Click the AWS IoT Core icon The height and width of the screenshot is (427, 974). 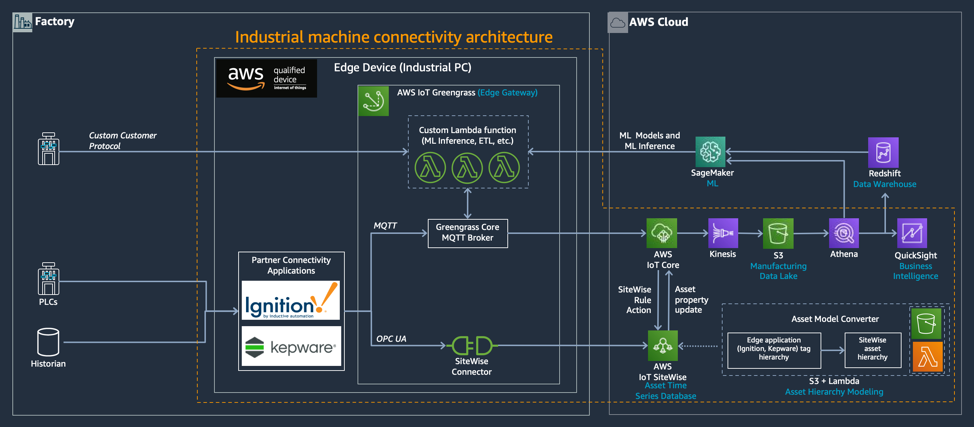click(662, 234)
